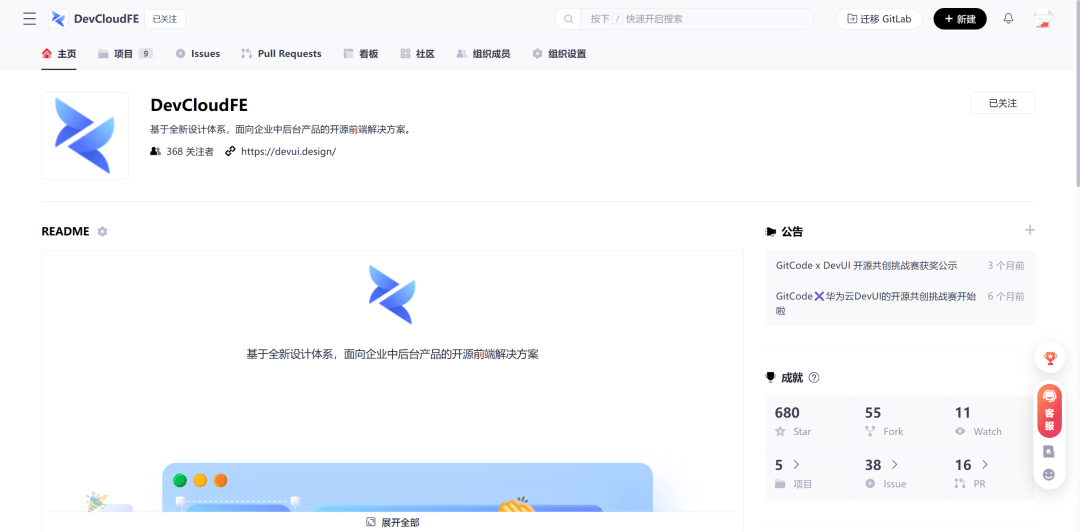
Task: Click the 3 个月前 timestamp
Action: 1006,265
